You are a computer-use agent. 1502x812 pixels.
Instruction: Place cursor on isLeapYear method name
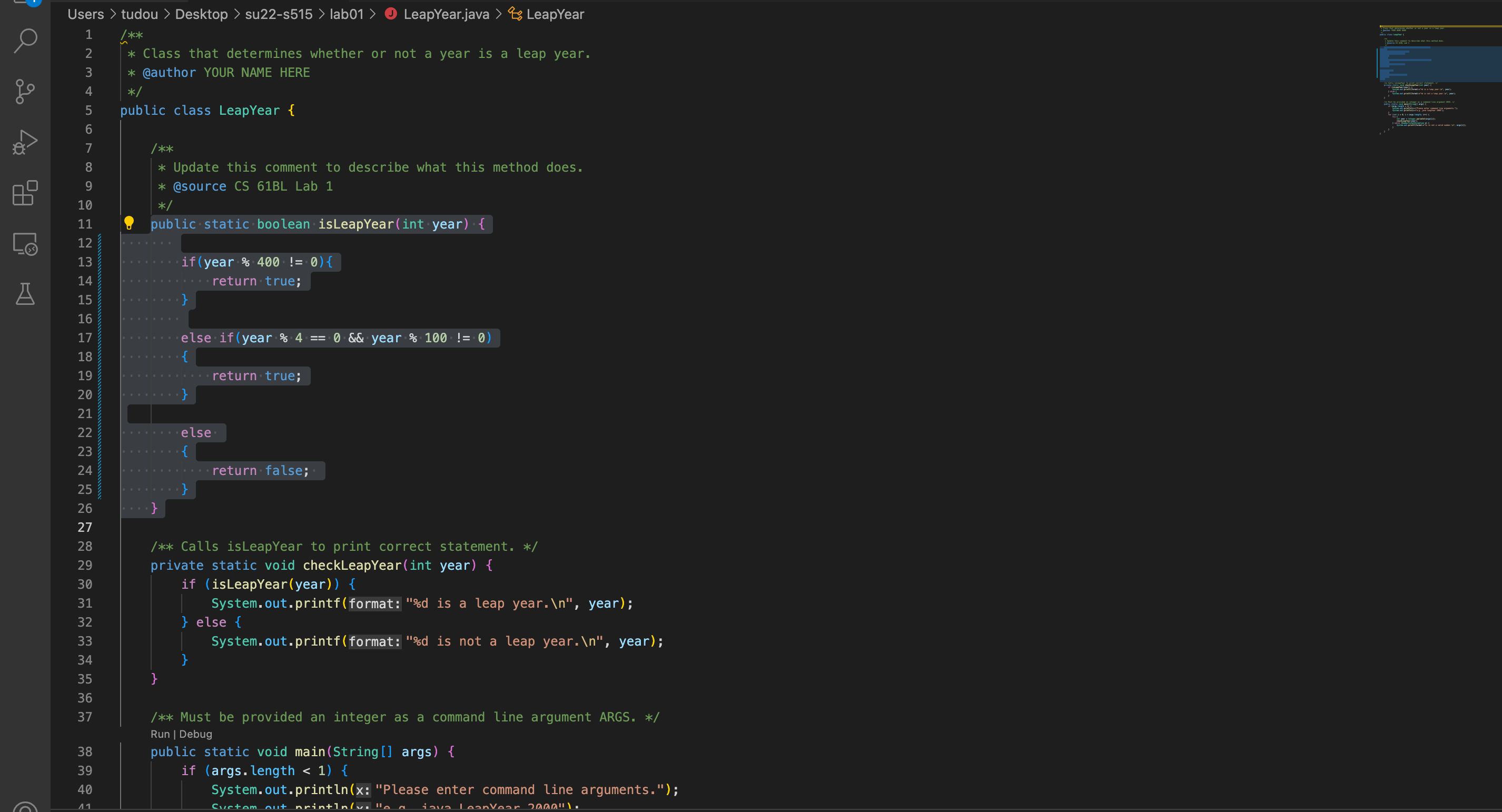[x=355, y=224]
